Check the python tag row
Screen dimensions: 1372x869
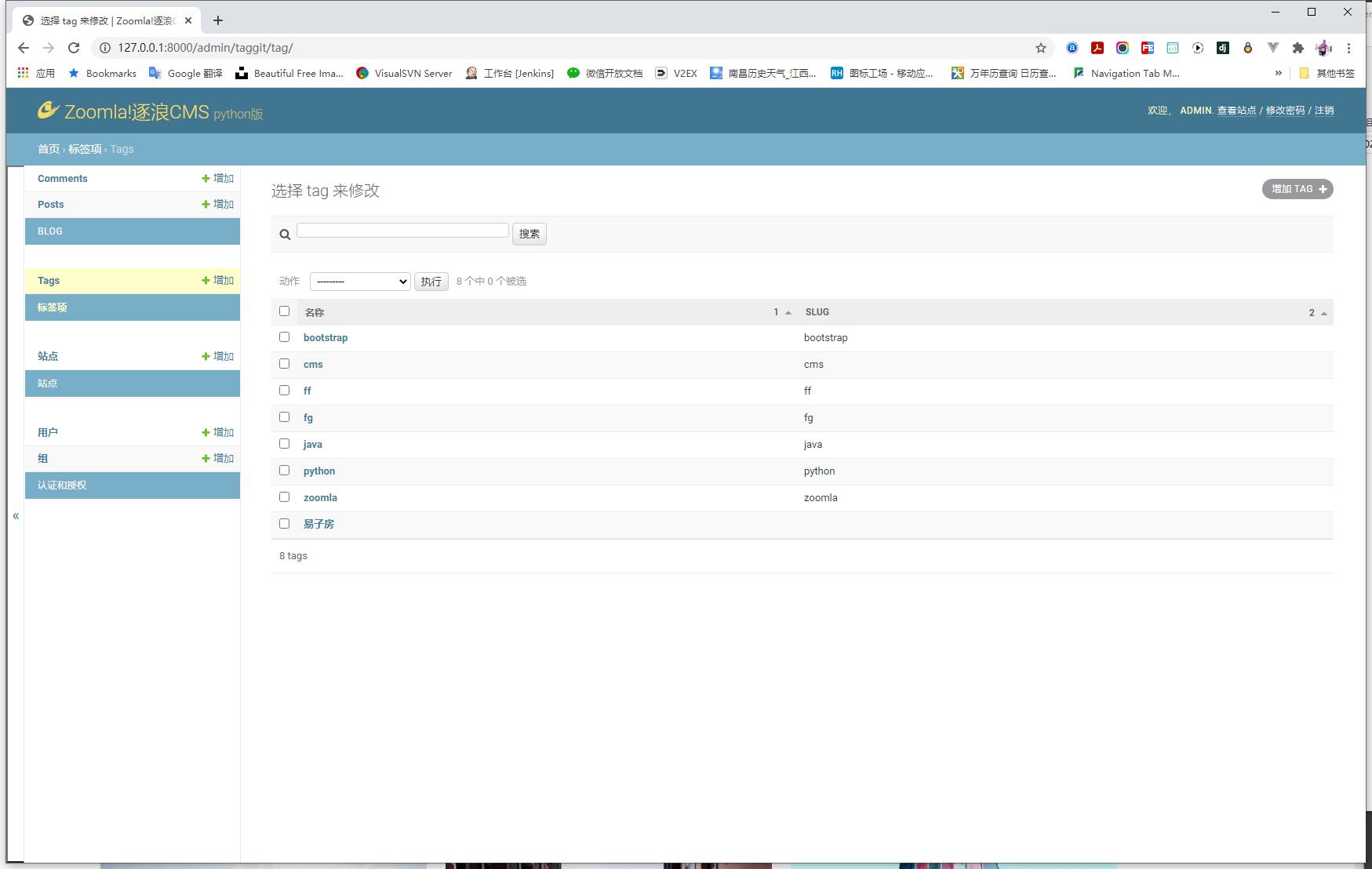click(284, 471)
